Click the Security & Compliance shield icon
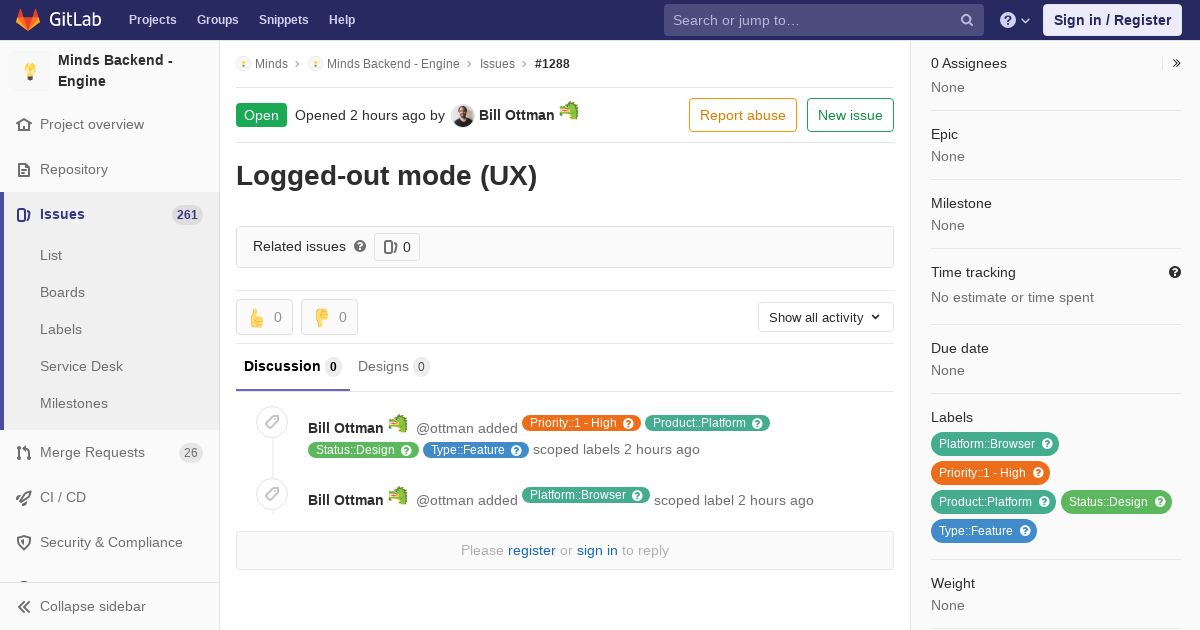1200x630 pixels. click(x=24, y=543)
